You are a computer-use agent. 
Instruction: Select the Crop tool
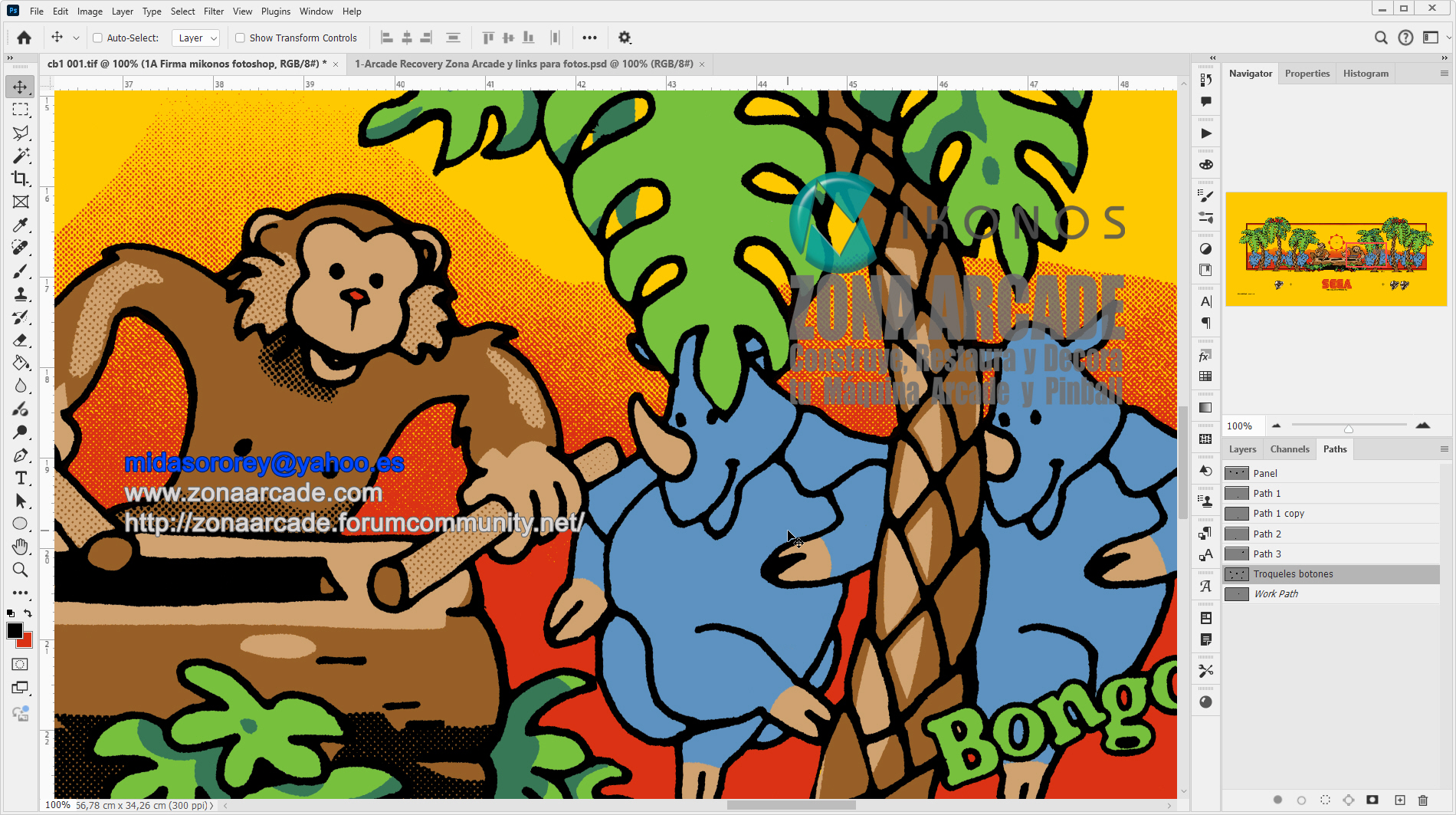click(x=21, y=179)
